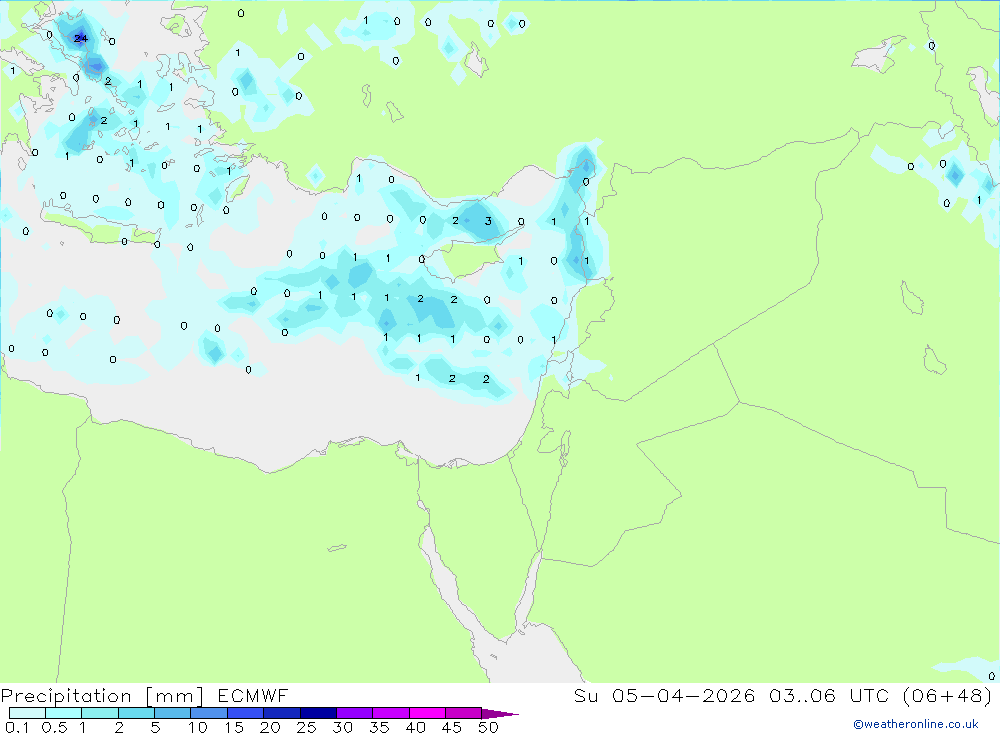The height and width of the screenshot is (733, 1000).
Task: Pick the 35–40 mm legend color swatch
Action: [x=390, y=713]
